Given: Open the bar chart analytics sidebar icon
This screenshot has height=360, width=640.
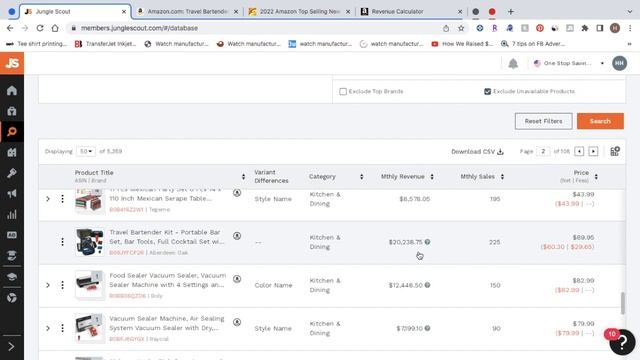Looking at the screenshot, I should pyautogui.click(x=12, y=214).
